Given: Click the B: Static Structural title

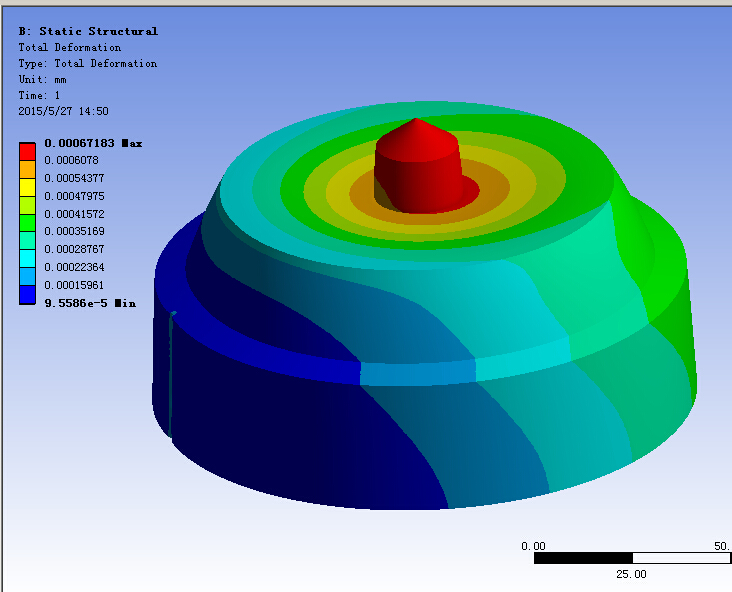Looking at the screenshot, I should coord(88,31).
